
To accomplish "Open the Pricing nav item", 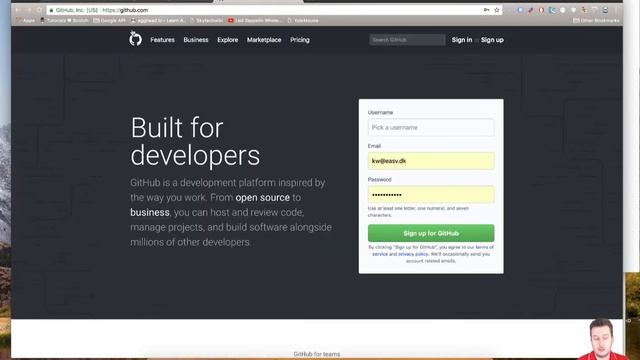I will [x=300, y=40].
